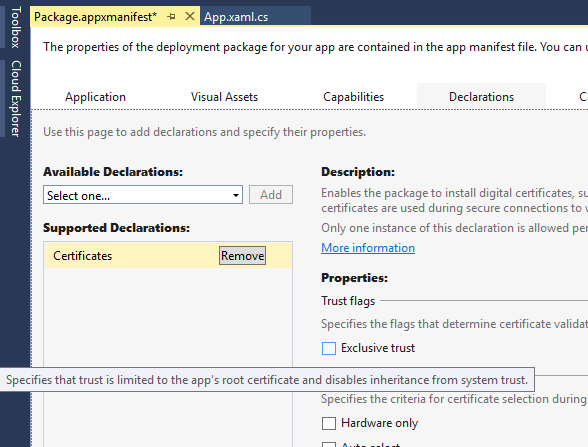Close the Package.appxmanifest tab
Image resolution: width=588 pixels, height=447 pixels.
tap(190, 16)
